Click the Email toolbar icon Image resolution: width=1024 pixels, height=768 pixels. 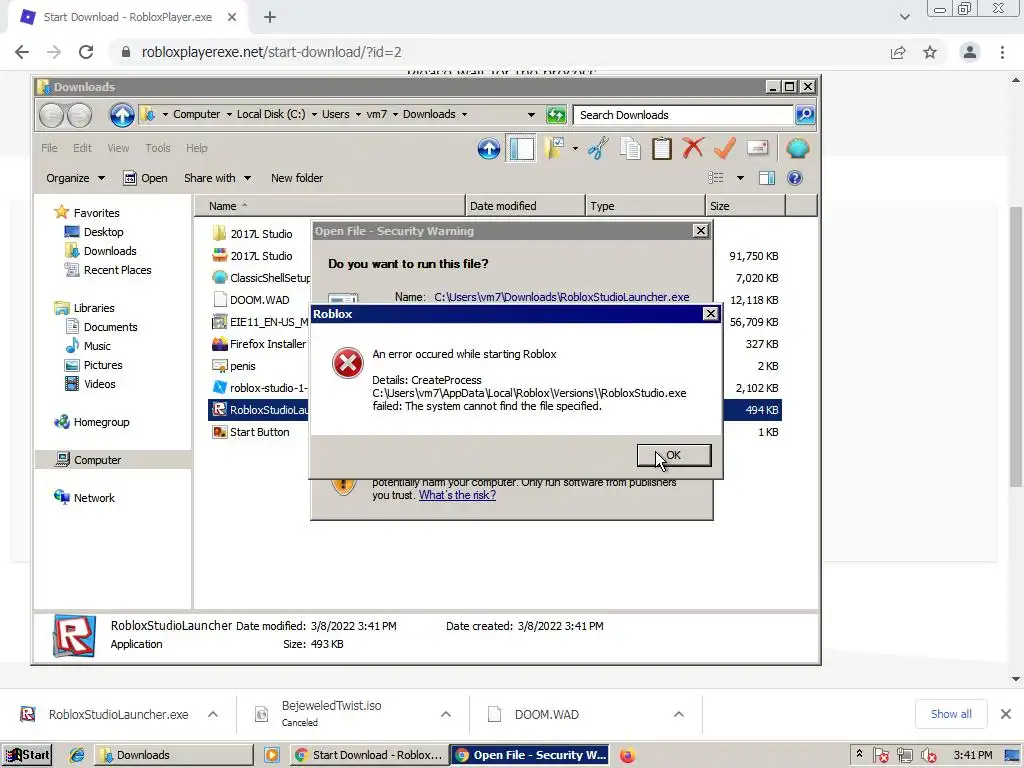(x=757, y=148)
